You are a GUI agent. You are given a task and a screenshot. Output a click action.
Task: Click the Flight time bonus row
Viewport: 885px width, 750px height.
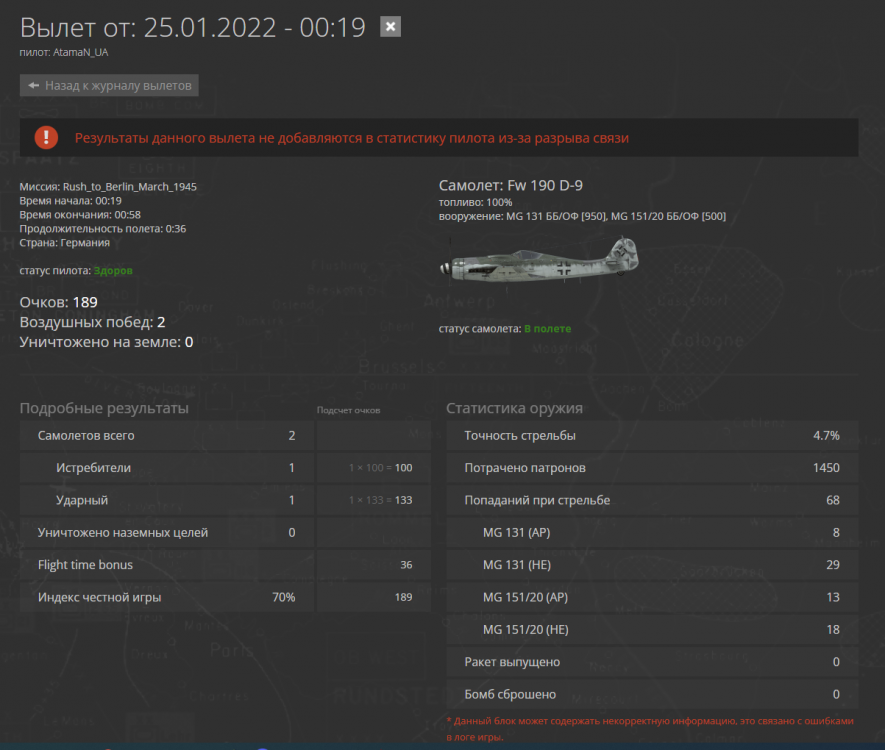tap(225, 565)
